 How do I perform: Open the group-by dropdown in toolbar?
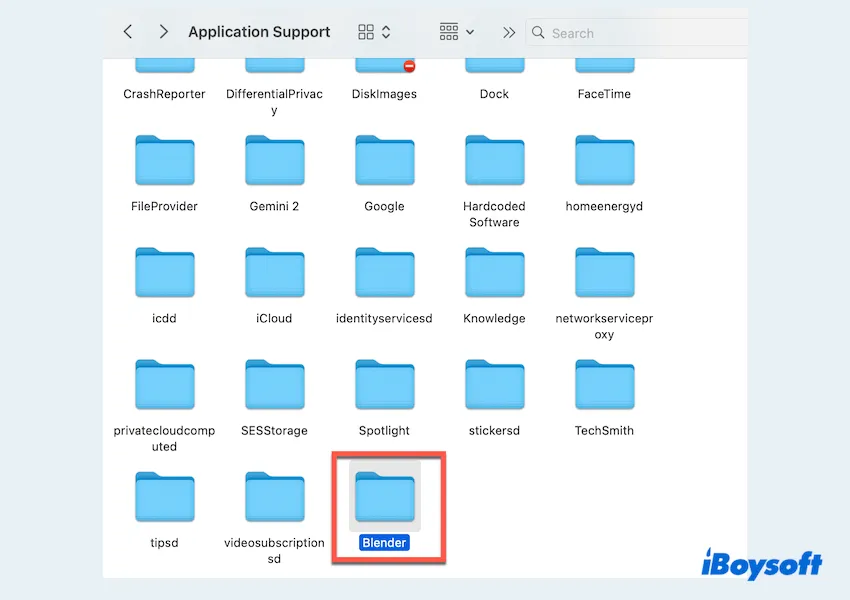[457, 32]
